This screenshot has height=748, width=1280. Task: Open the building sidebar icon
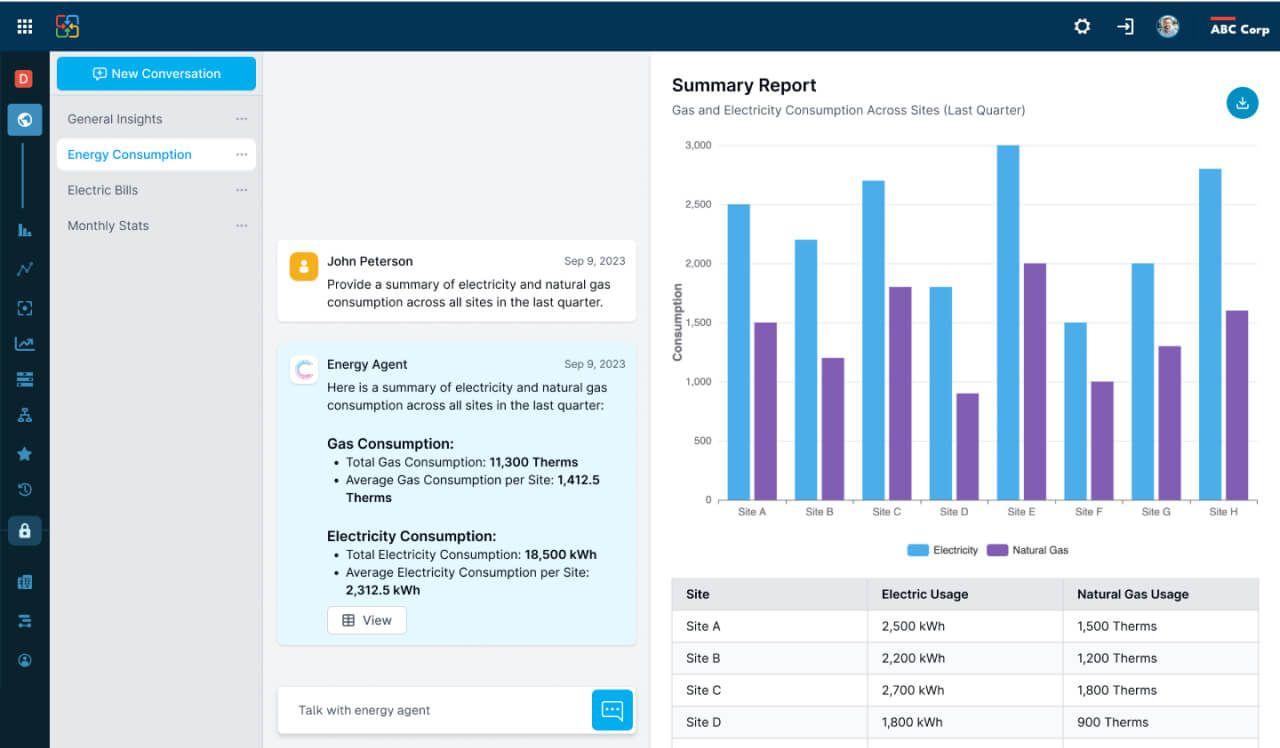pyautogui.click(x=25, y=582)
